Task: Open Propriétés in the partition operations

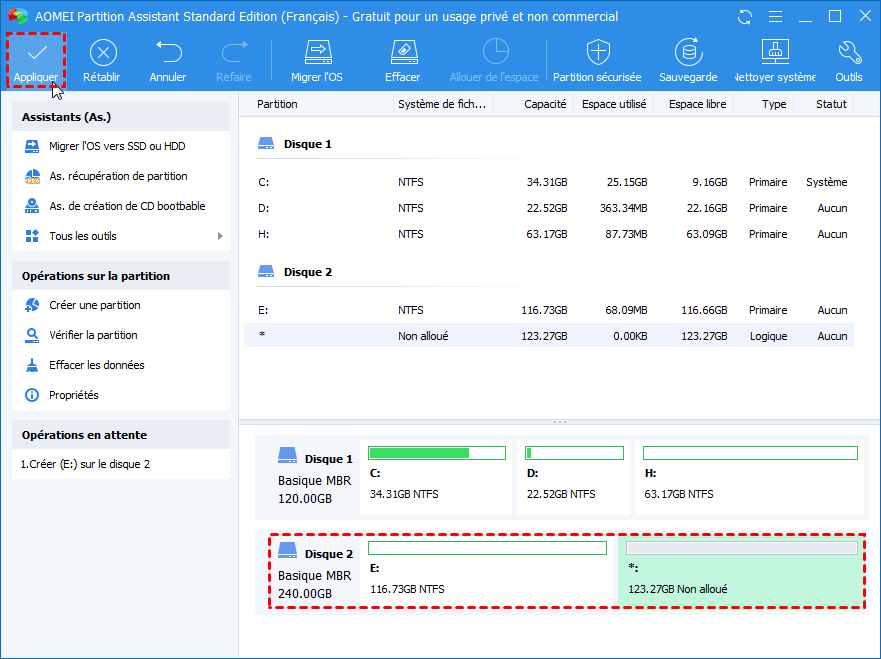Action: point(74,395)
